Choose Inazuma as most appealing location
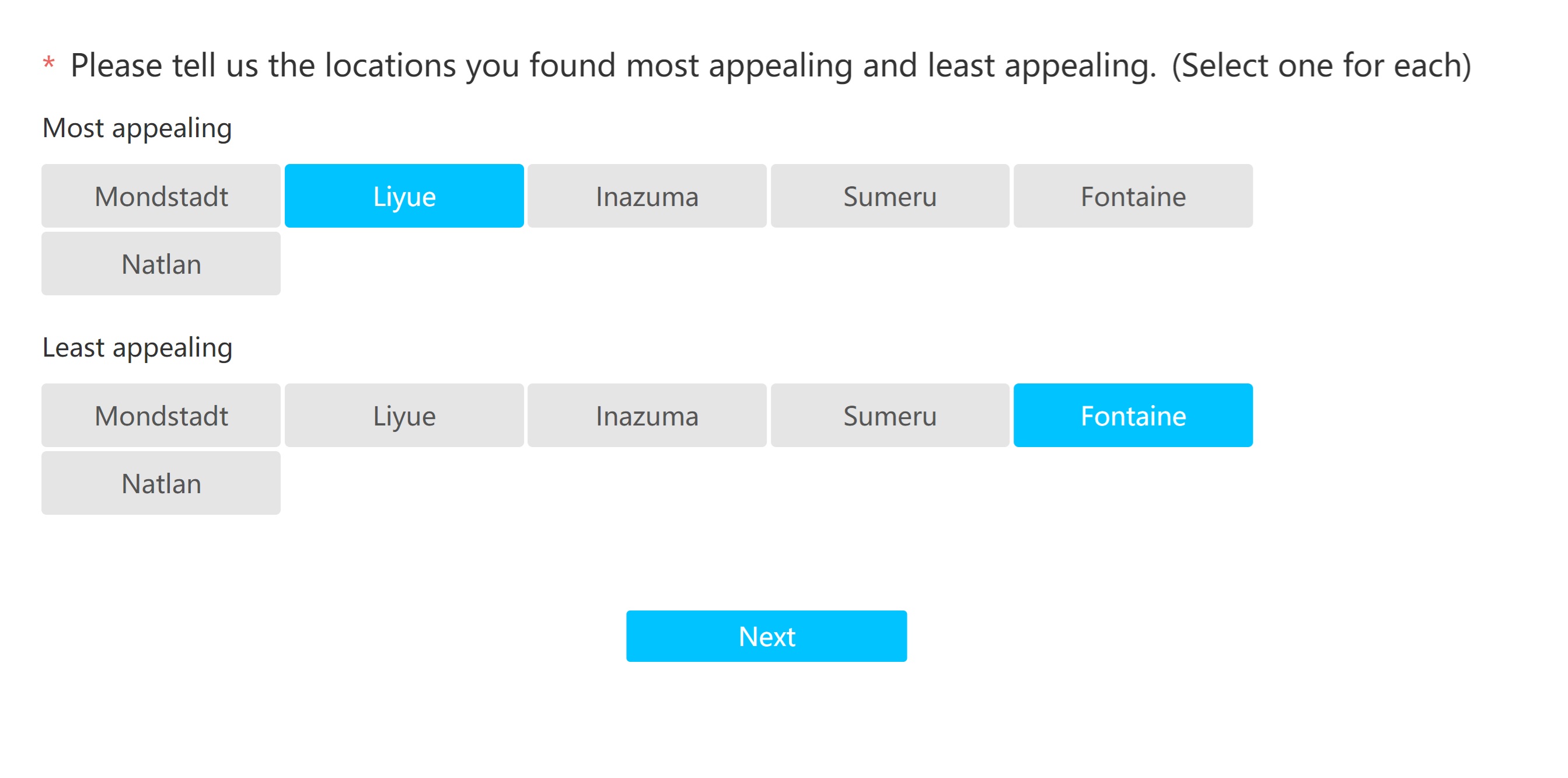The height and width of the screenshot is (778, 1568). pyautogui.click(x=647, y=196)
